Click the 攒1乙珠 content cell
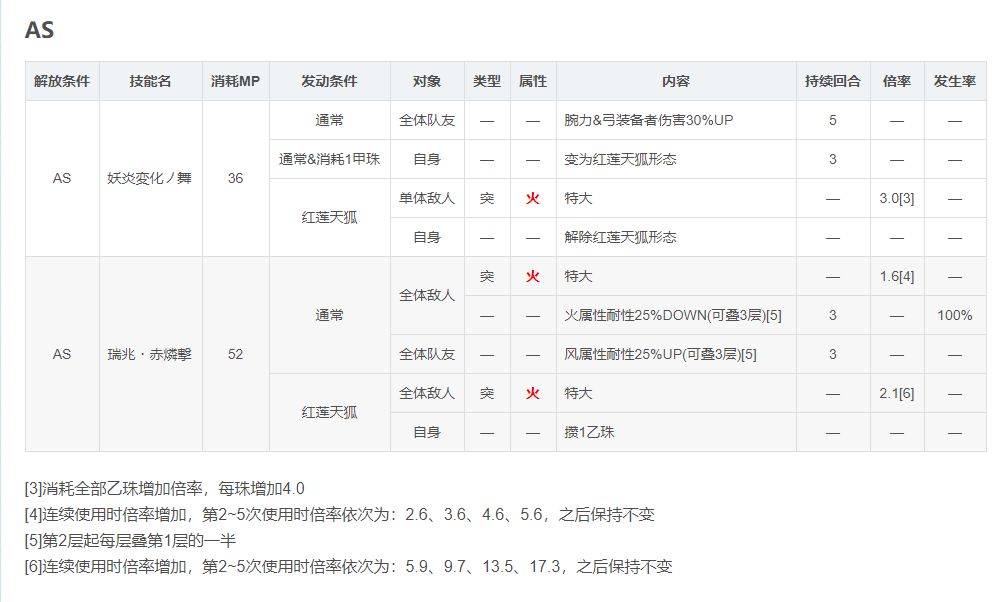Viewport: 1001px width, 602px height. coord(676,432)
